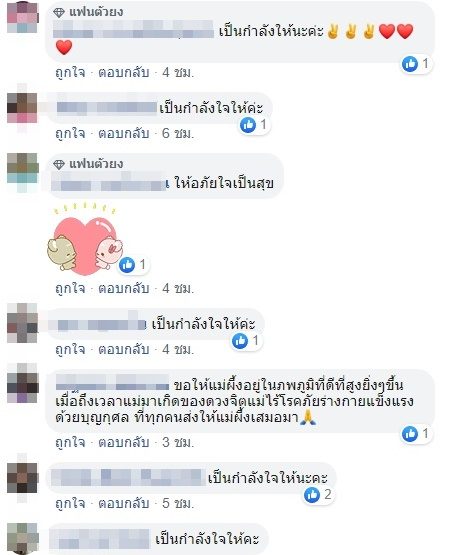Click the like reaction icon on the long prayer comment

pyautogui.click(x=410, y=434)
